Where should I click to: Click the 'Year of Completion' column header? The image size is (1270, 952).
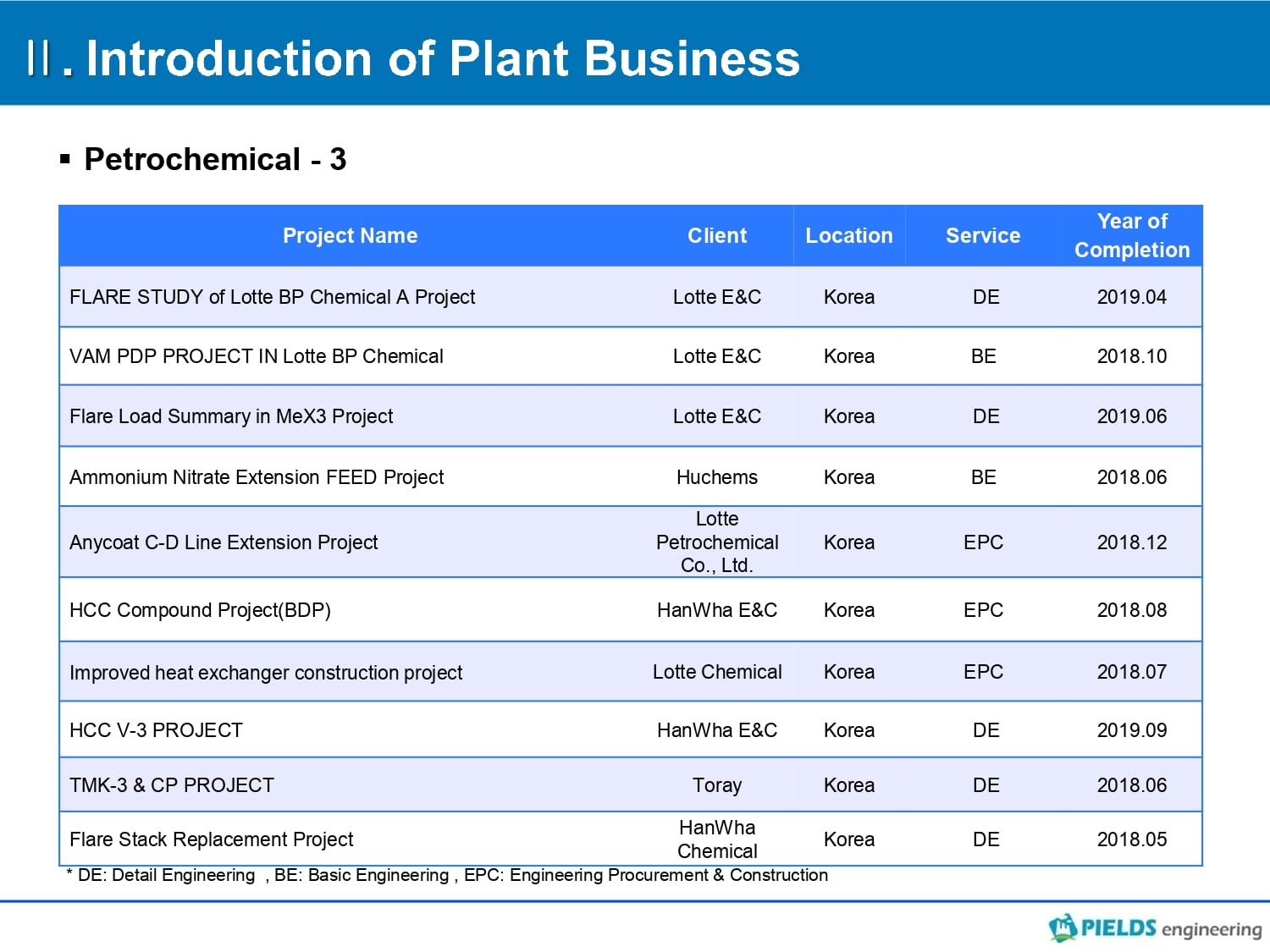[1132, 235]
